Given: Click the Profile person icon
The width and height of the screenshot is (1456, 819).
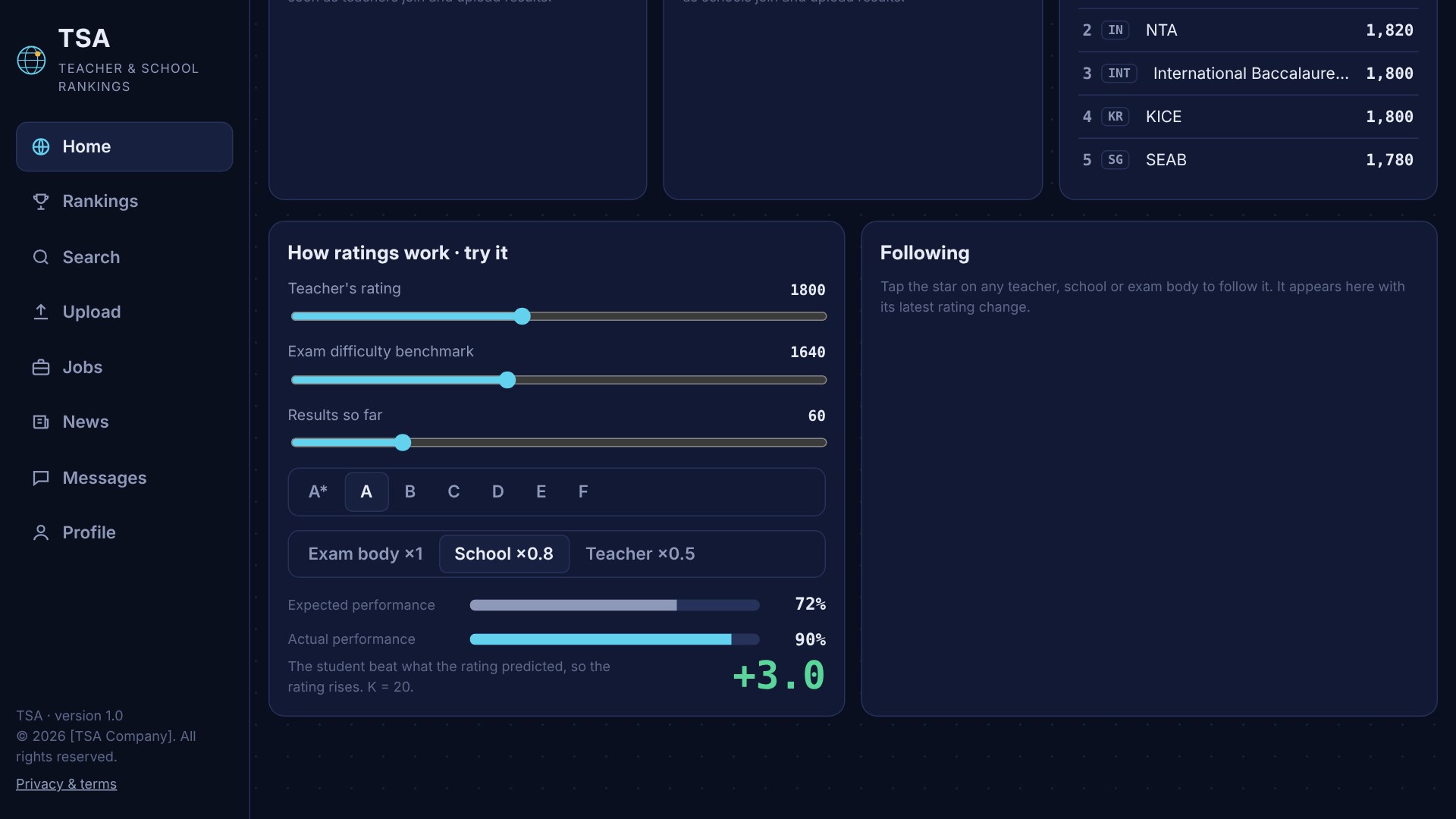Looking at the screenshot, I should pos(41,532).
